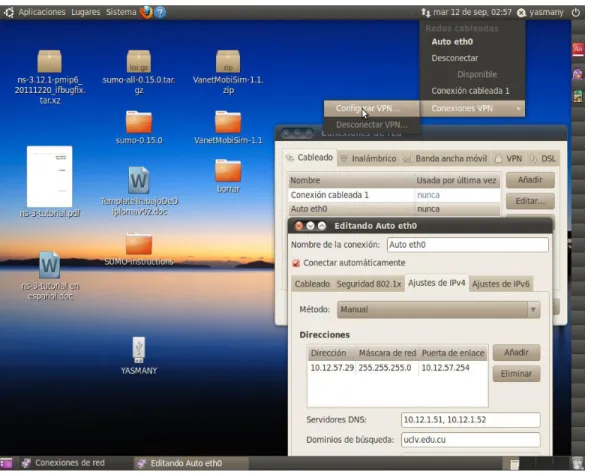Open the Método dropdown
591x475 pixels.
(438, 310)
